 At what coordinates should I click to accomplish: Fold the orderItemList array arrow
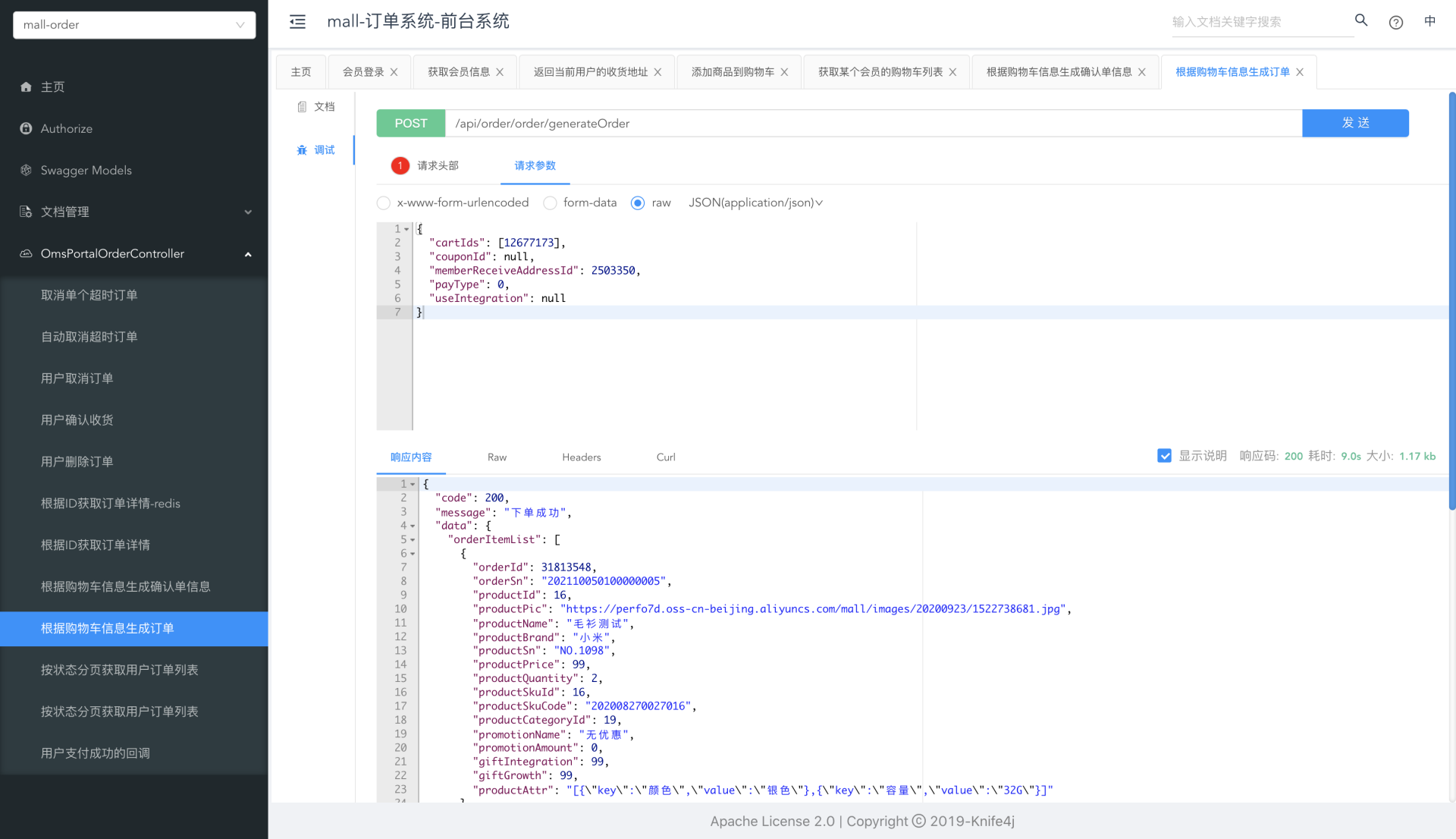(413, 540)
